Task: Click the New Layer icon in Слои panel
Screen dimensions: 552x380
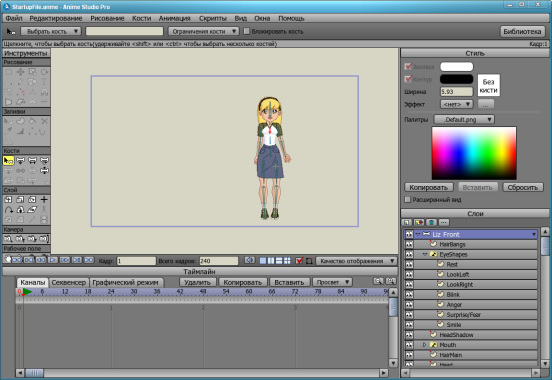Action: point(407,223)
